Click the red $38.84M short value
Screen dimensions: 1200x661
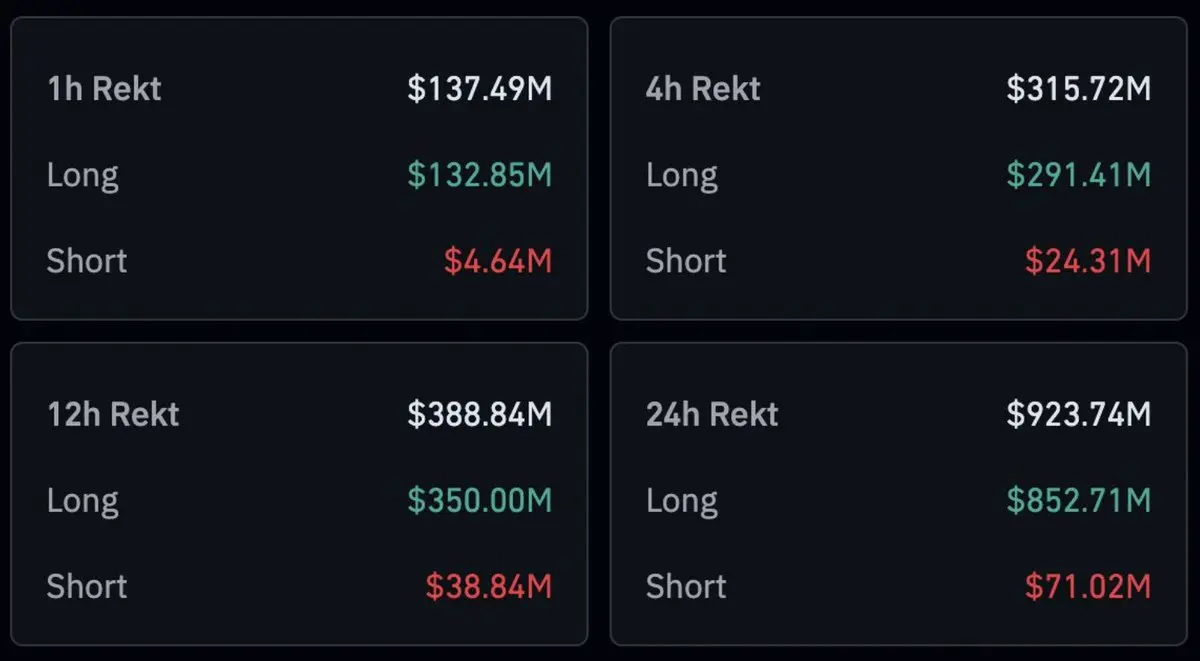tap(489, 586)
